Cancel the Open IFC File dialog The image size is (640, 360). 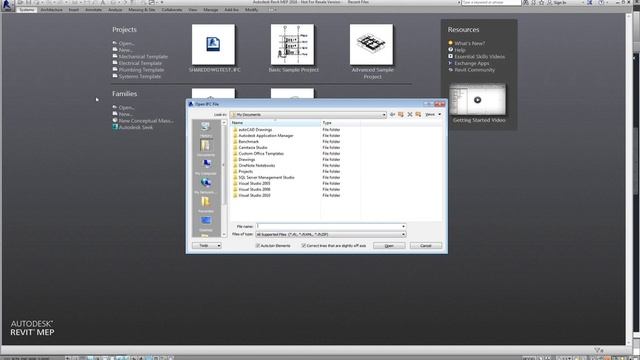pyautogui.click(x=426, y=246)
